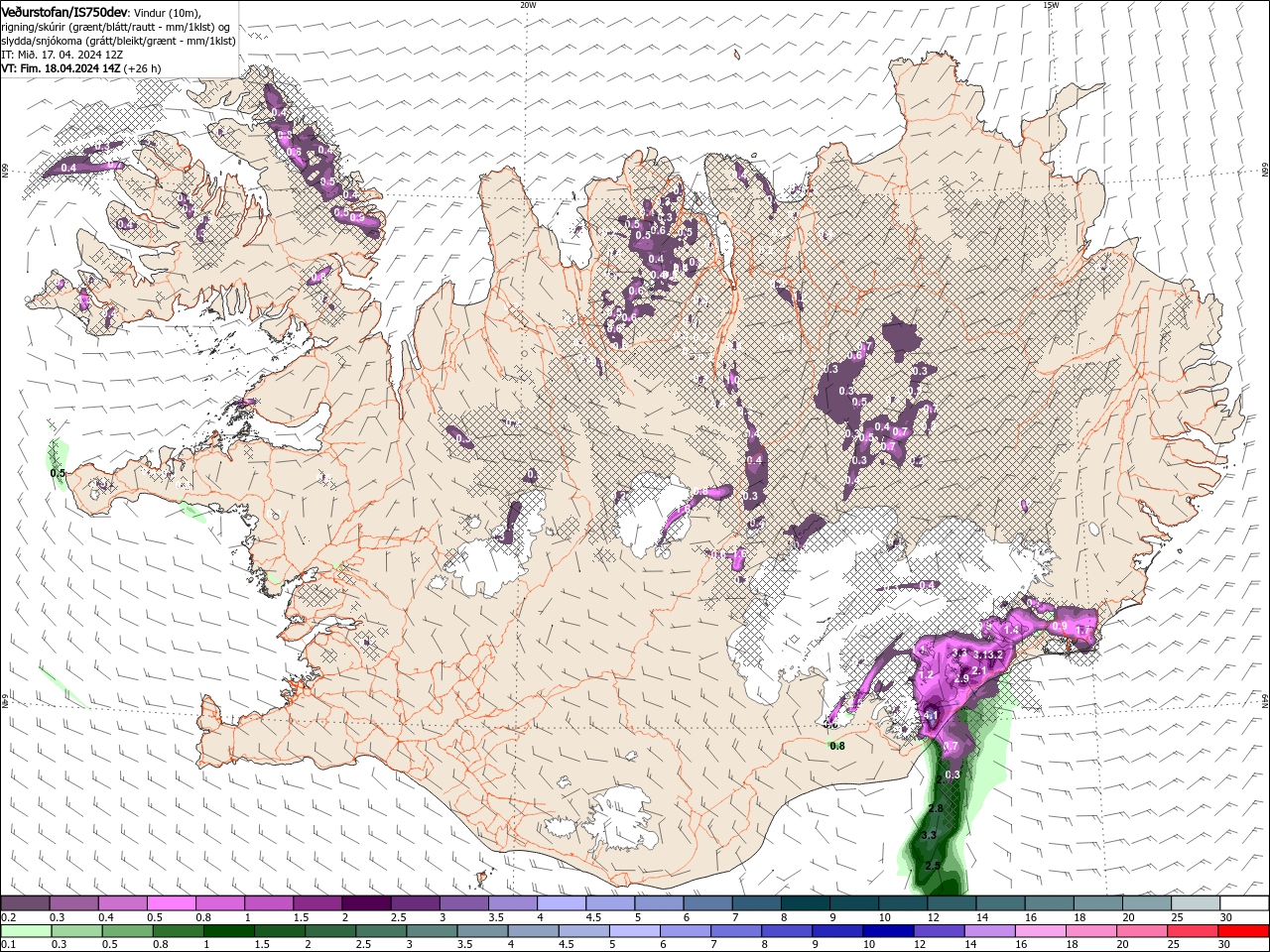Select the crimson swatch labeled 25 in the rain scale
The image size is (1270, 952).
point(1193,931)
